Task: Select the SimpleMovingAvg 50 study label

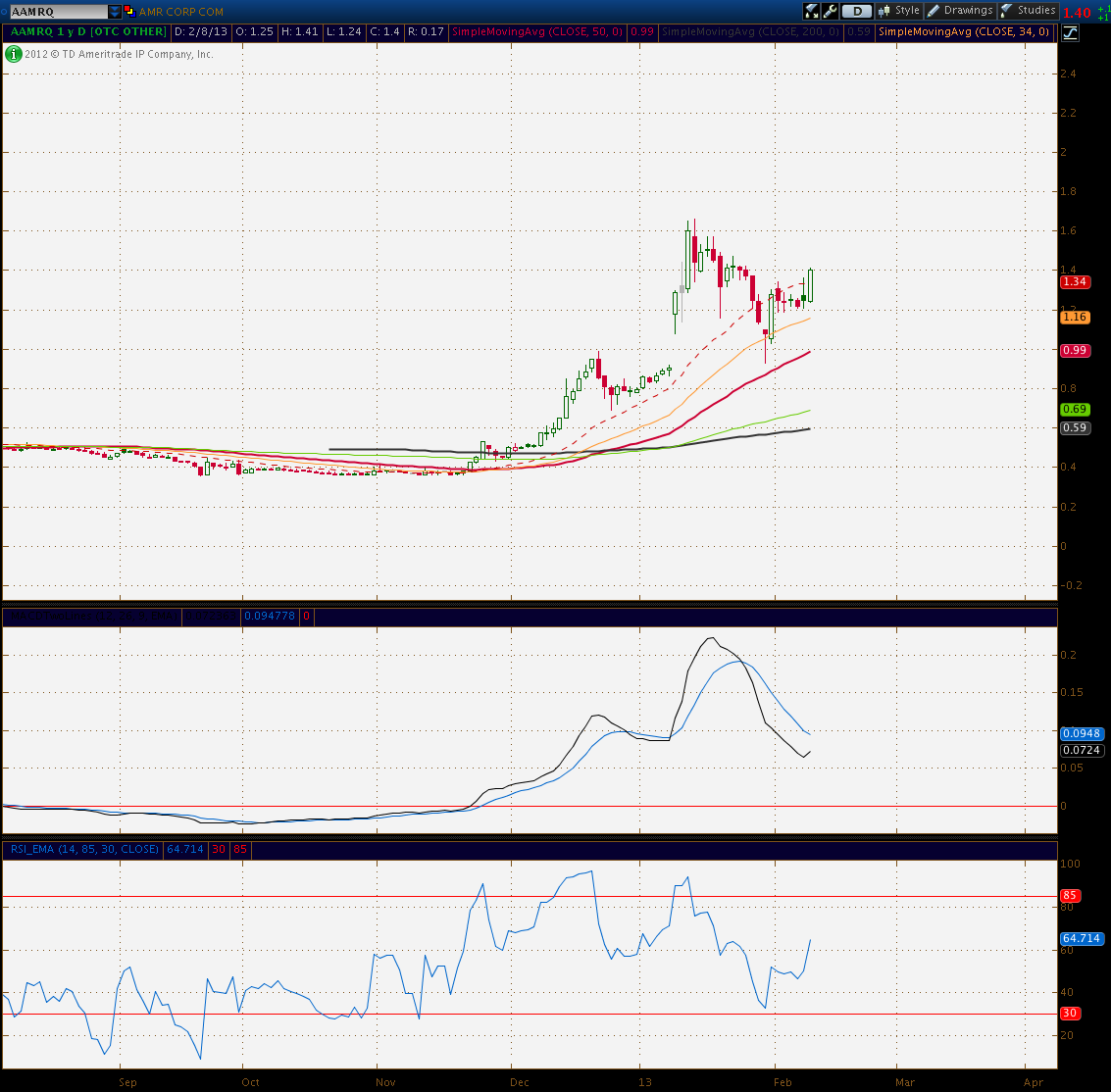Action: click(x=537, y=32)
